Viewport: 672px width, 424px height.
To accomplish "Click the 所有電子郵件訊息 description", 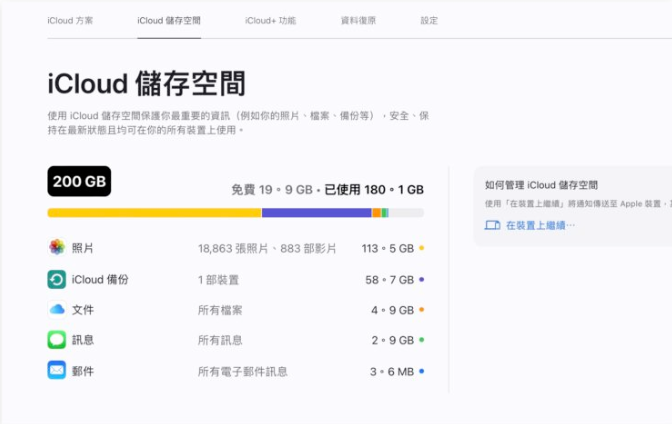I will click(x=243, y=371).
